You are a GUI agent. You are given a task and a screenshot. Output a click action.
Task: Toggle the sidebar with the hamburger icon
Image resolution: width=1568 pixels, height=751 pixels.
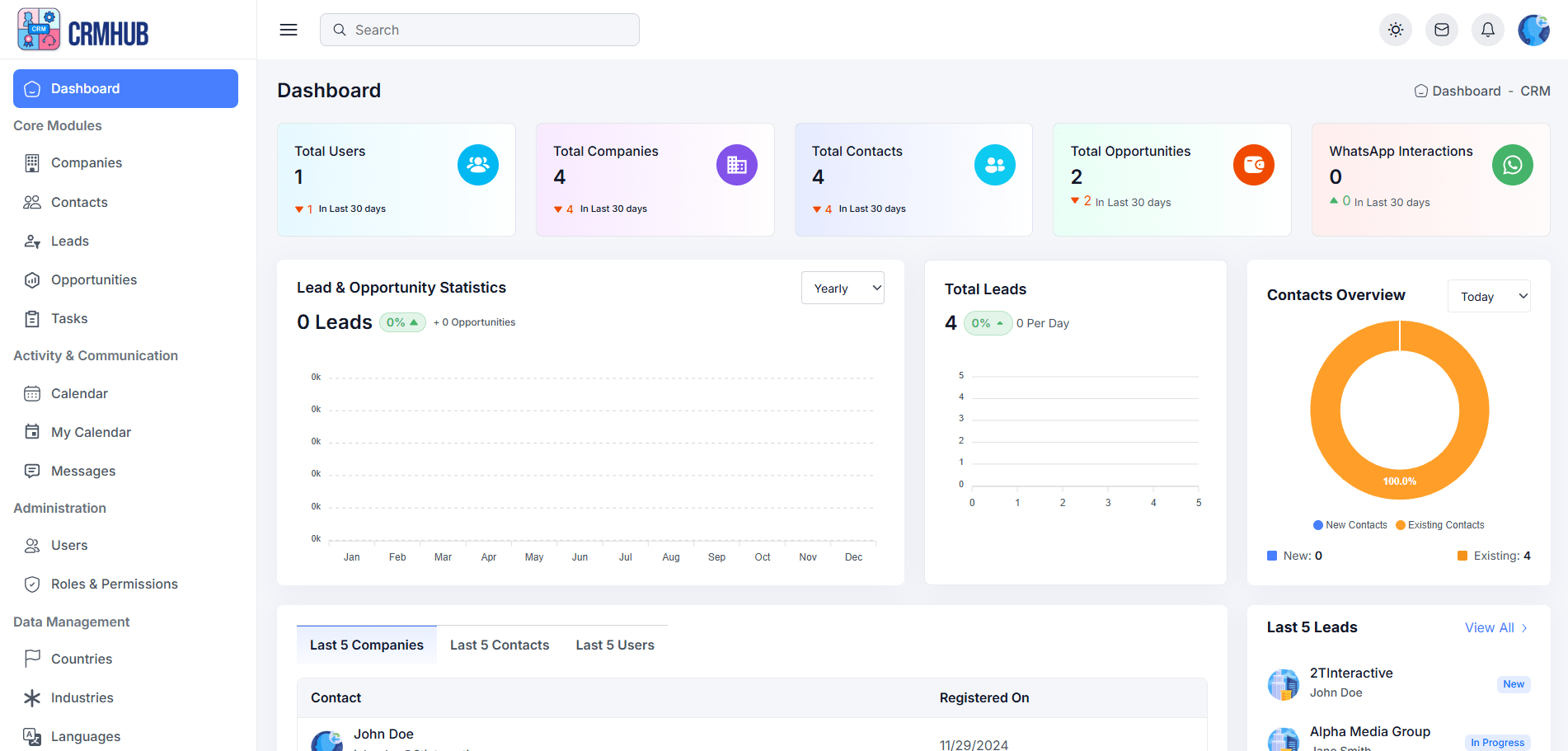click(x=288, y=29)
